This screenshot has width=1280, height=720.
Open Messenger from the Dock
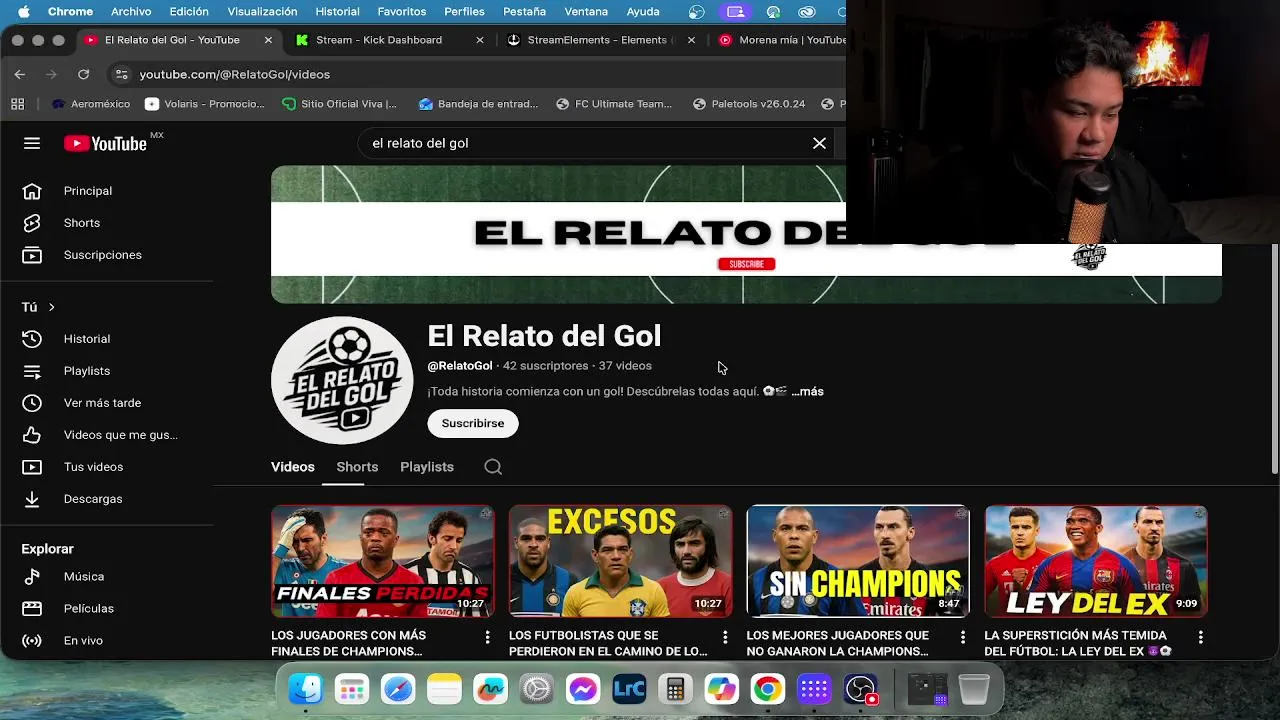click(583, 689)
